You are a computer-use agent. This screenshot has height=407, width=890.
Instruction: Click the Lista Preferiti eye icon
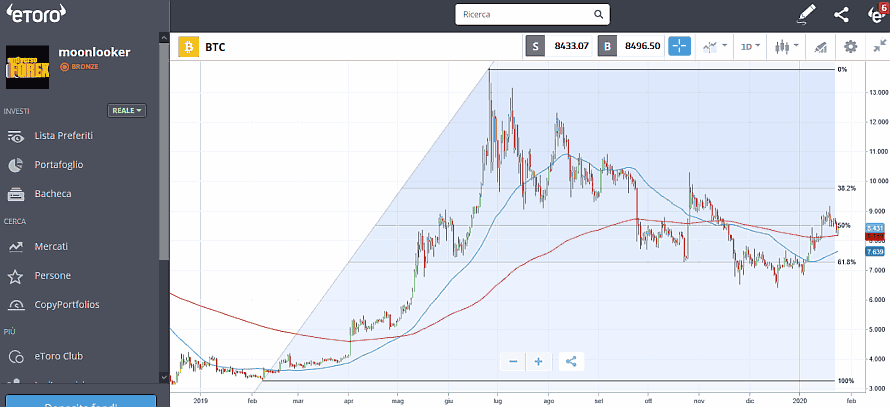click(15, 137)
